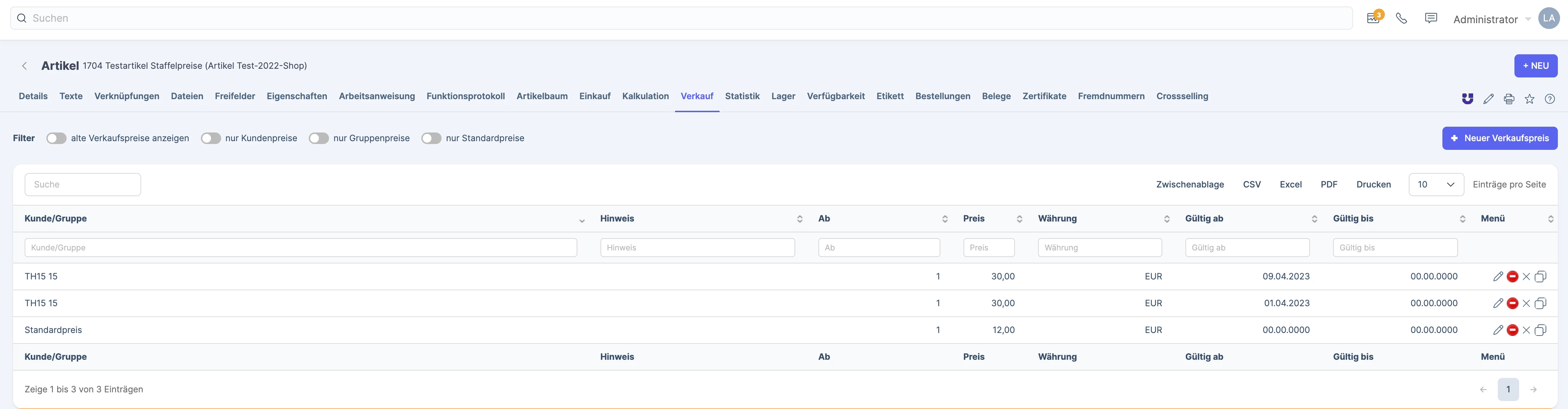Edit the TH15 15 price dated 09.04.2023
The height and width of the screenshot is (409, 1568).
(1498, 276)
